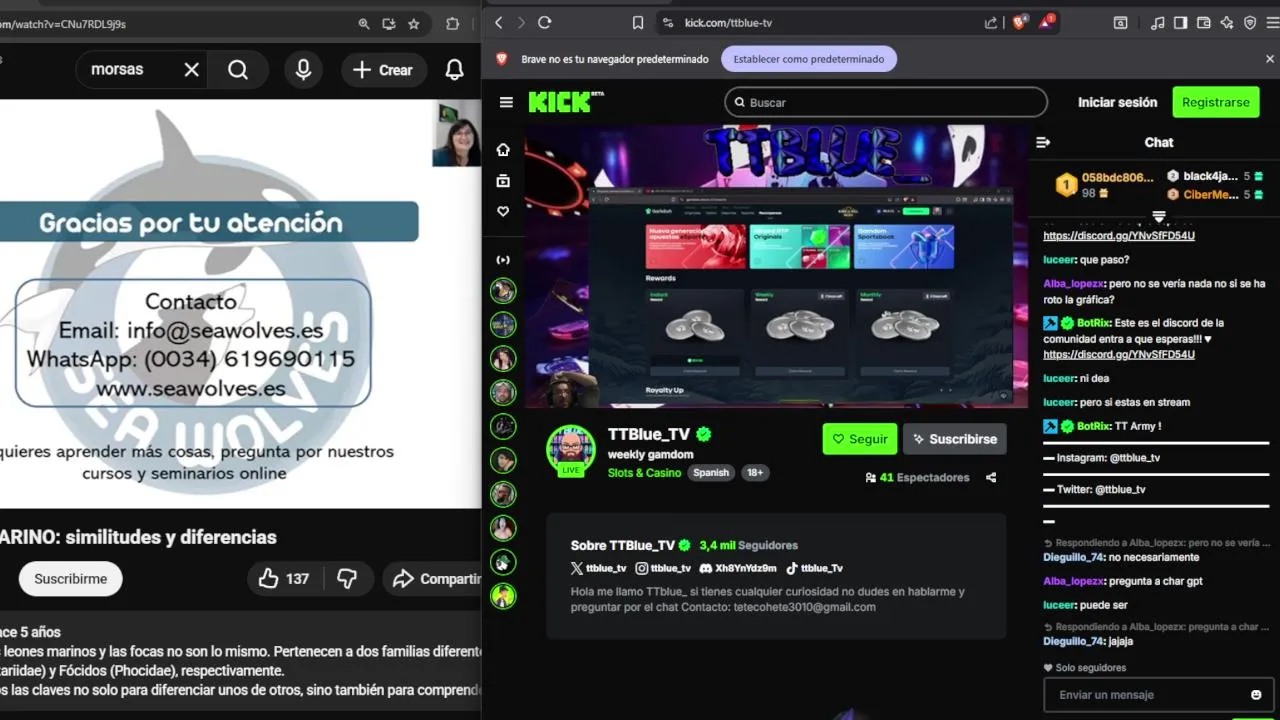Open the Brave Wallet icon

[x=1204, y=22]
